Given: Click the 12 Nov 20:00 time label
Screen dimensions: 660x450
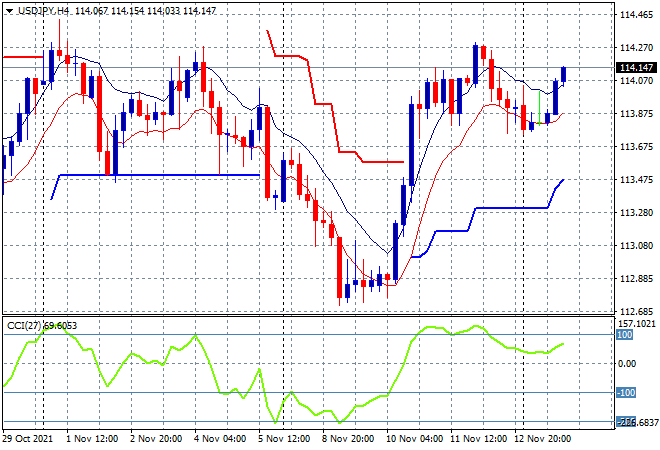Looking at the screenshot, I should pyautogui.click(x=543, y=439).
